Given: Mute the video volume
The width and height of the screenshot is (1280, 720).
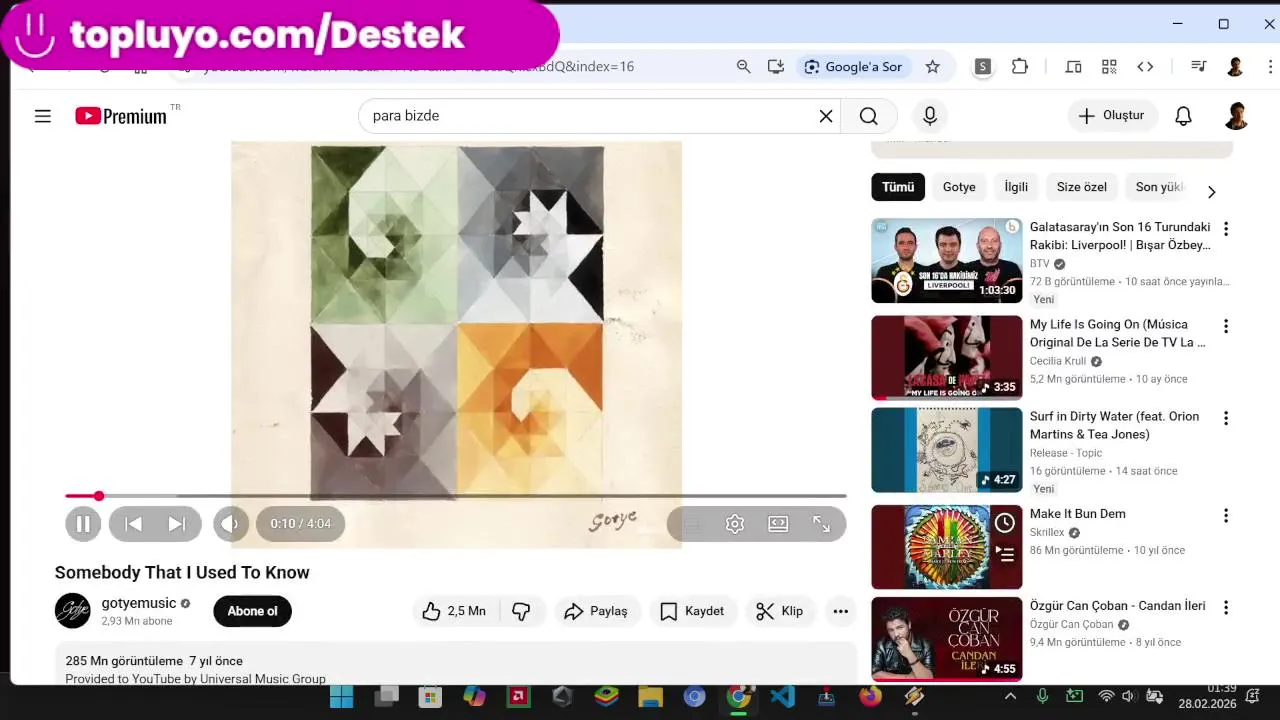Looking at the screenshot, I should [230, 524].
